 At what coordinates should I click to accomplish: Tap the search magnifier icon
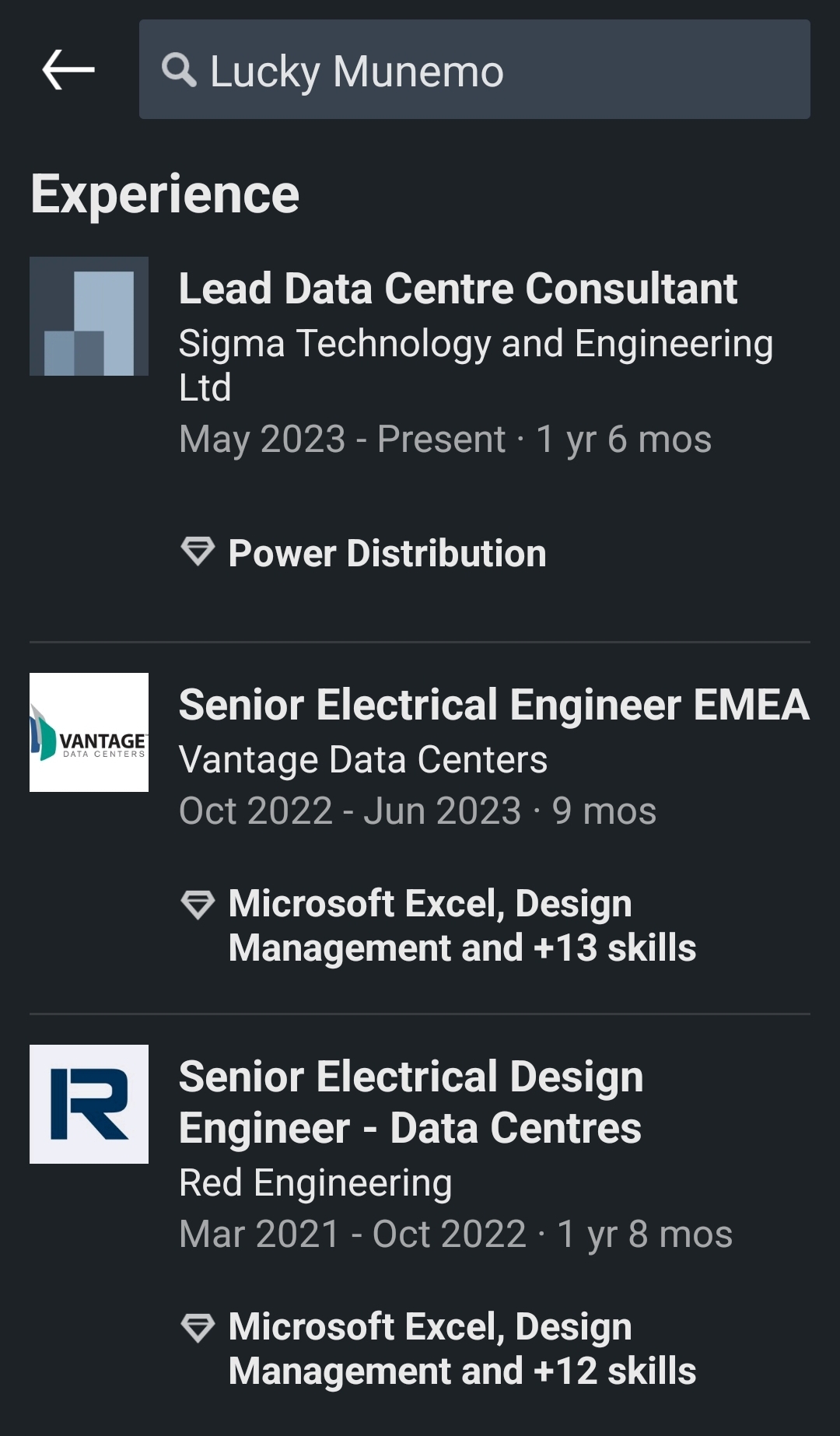(179, 71)
